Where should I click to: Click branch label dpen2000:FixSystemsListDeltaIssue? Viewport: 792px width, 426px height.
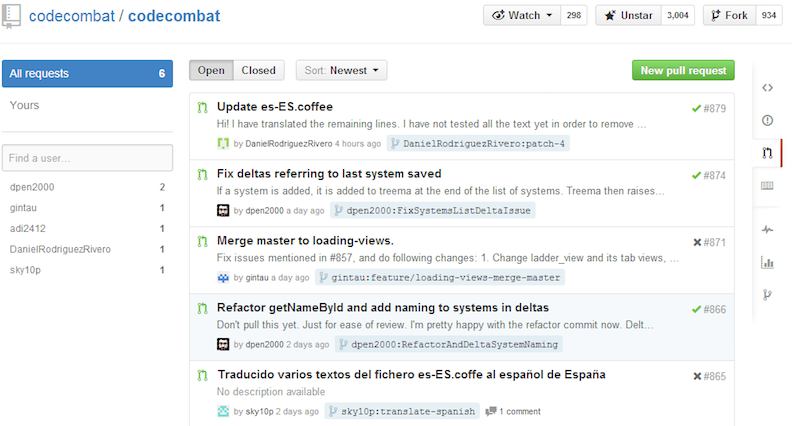tap(433, 210)
